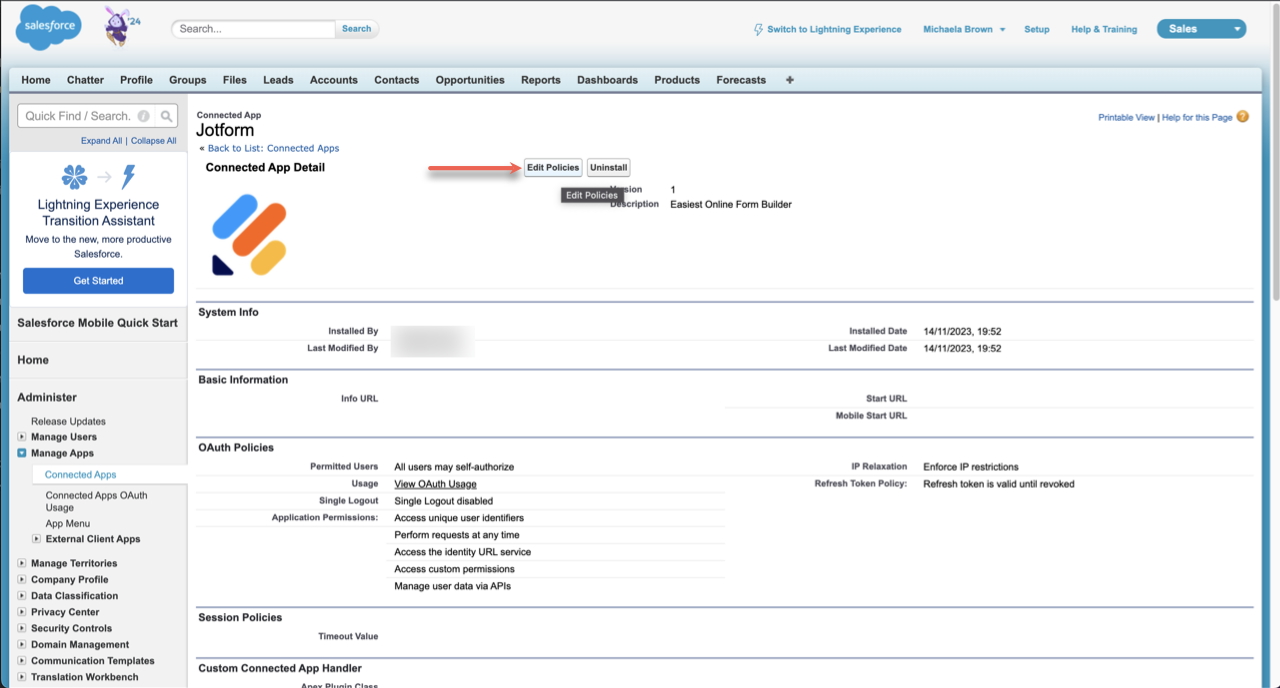
Task: Click the Quick Find info icon
Action: [144, 116]
